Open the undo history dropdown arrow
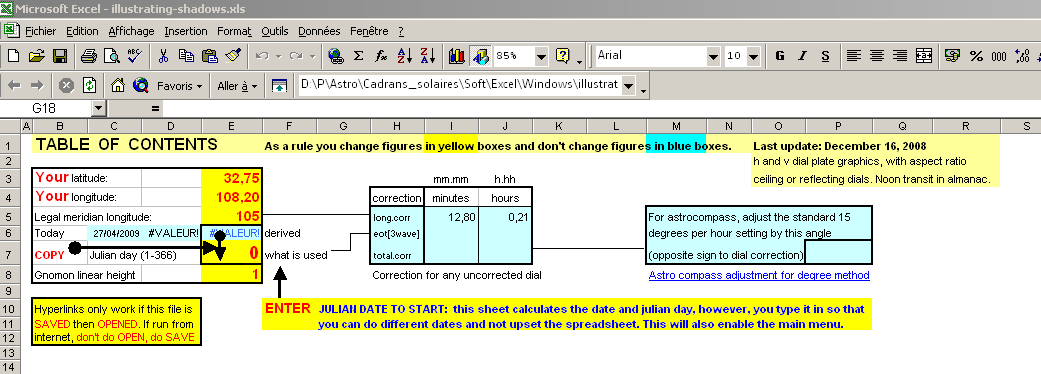Image resolution: width=1041 pixels, height=374 pixels. click(x=278, y=56)
